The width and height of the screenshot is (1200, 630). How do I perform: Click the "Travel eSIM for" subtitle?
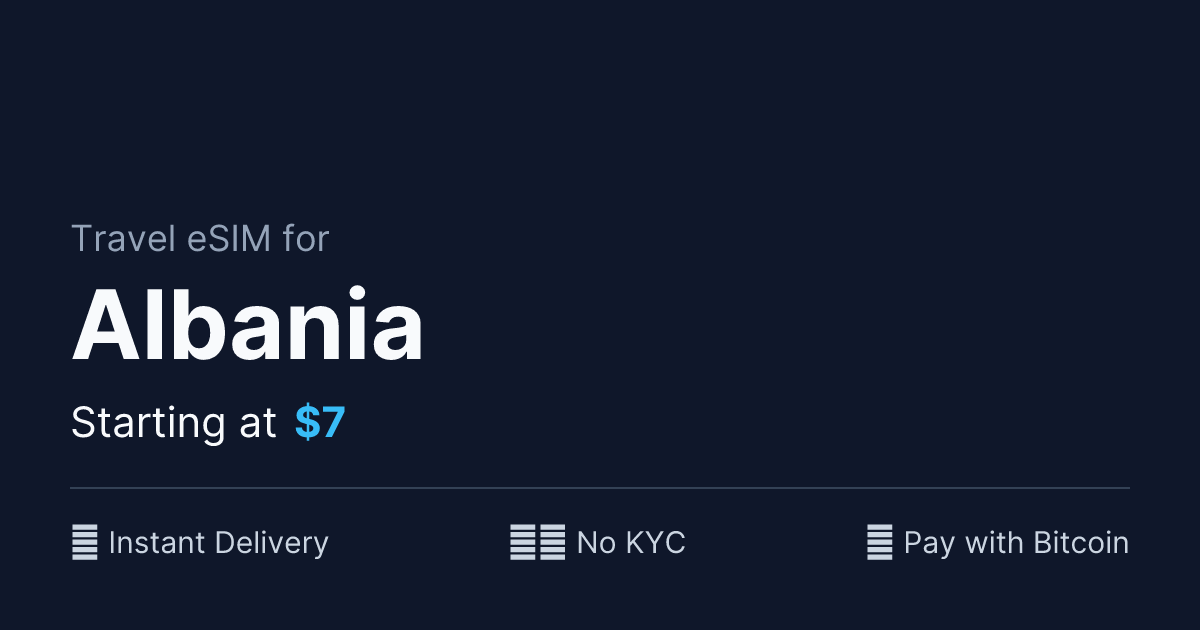(x=200, y=239)
